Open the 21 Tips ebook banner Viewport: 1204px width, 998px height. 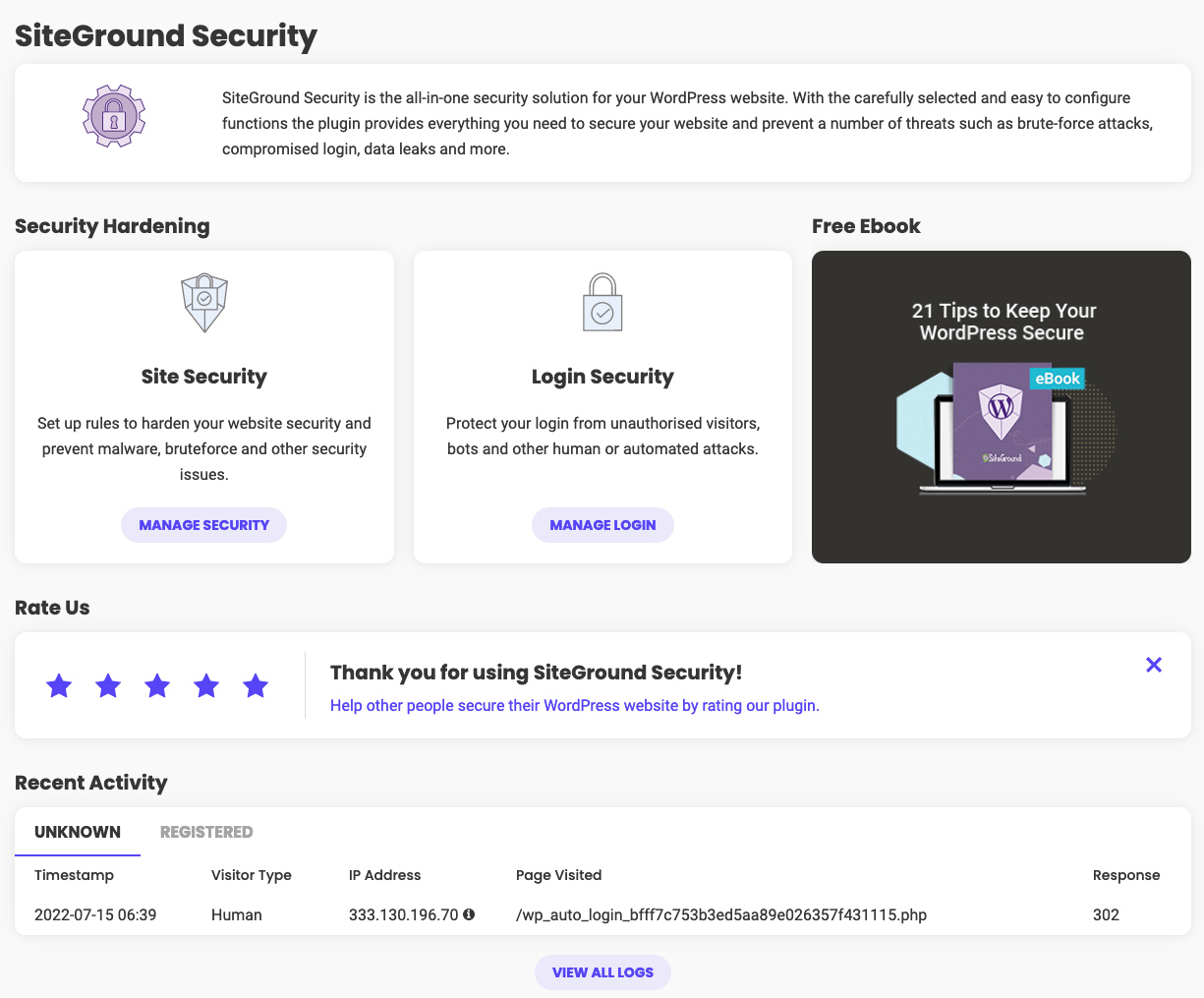1002,407
